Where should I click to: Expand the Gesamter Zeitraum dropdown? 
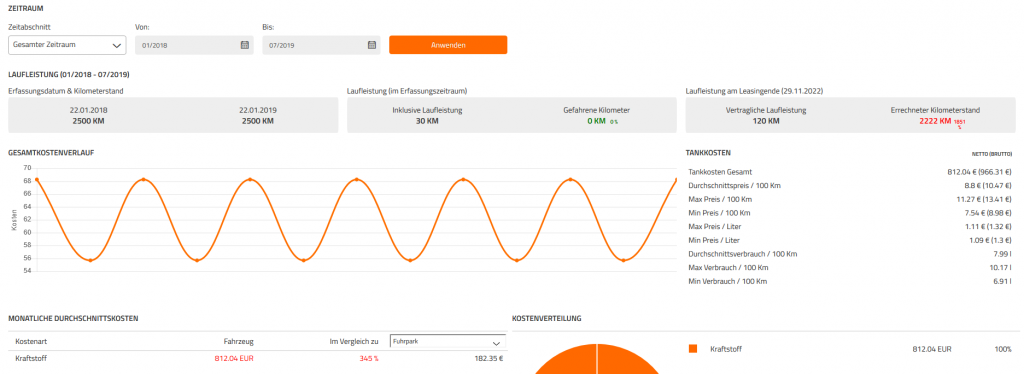[67, 45]
